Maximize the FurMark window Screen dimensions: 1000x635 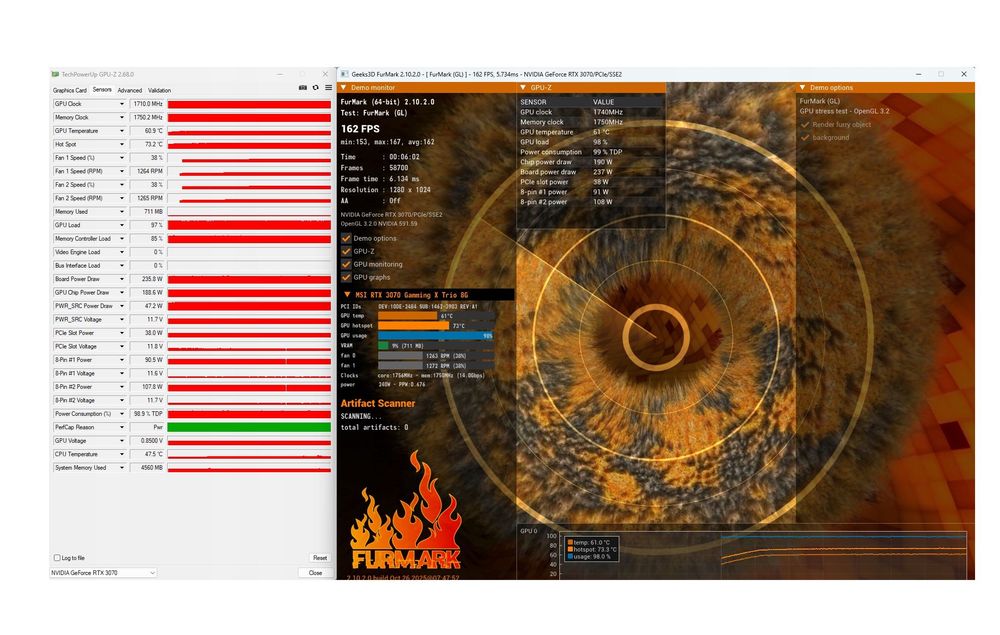point(941,75)
